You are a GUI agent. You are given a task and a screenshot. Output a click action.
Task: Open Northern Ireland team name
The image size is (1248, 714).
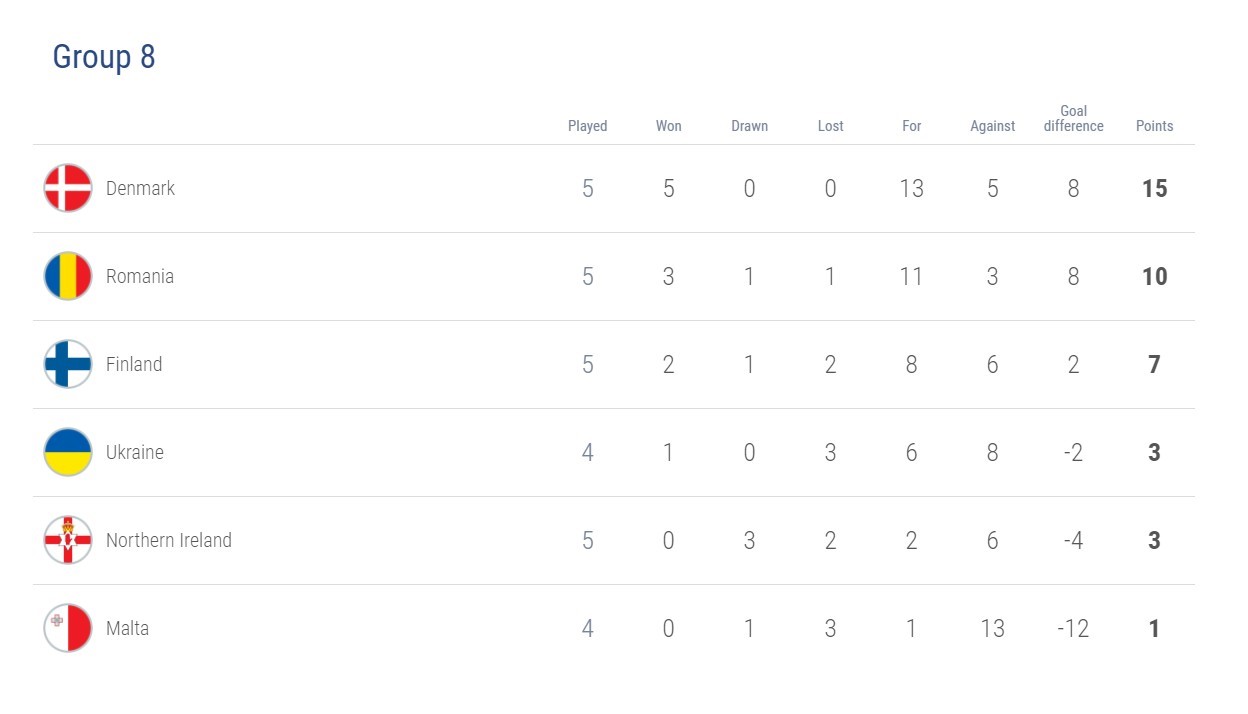point(169,540)
